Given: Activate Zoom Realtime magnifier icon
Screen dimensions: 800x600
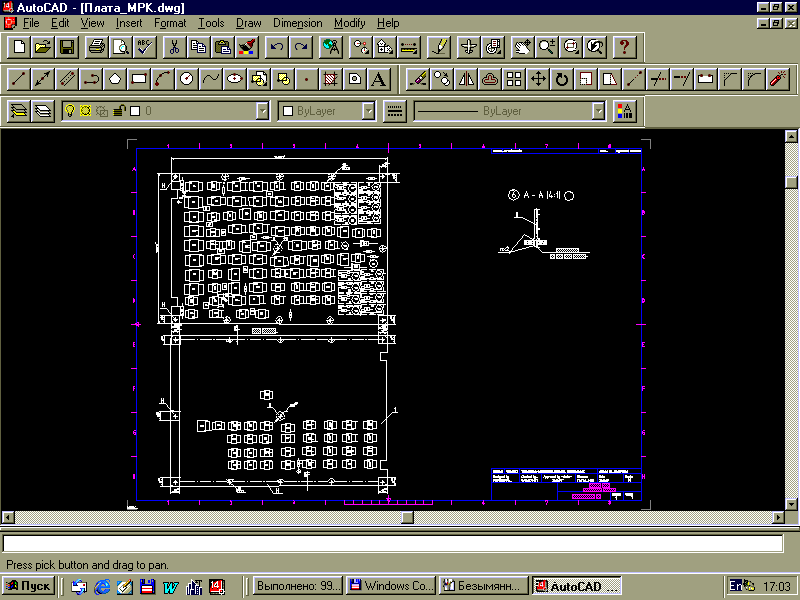Looking at the screenshot, I should pos(547,47).
